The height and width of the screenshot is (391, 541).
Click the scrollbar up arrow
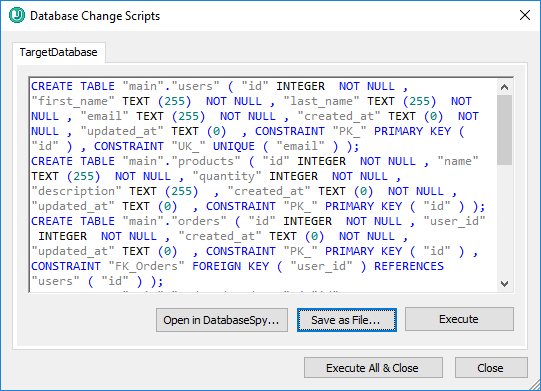tap(504, 87)
